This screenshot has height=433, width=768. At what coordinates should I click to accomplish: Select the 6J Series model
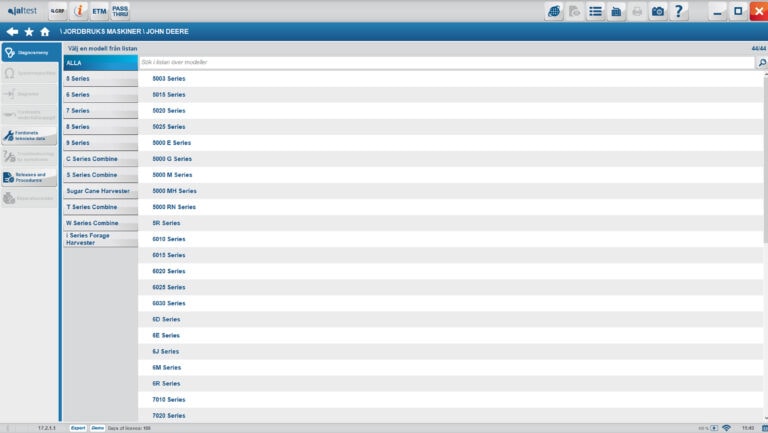pos(451,352)
